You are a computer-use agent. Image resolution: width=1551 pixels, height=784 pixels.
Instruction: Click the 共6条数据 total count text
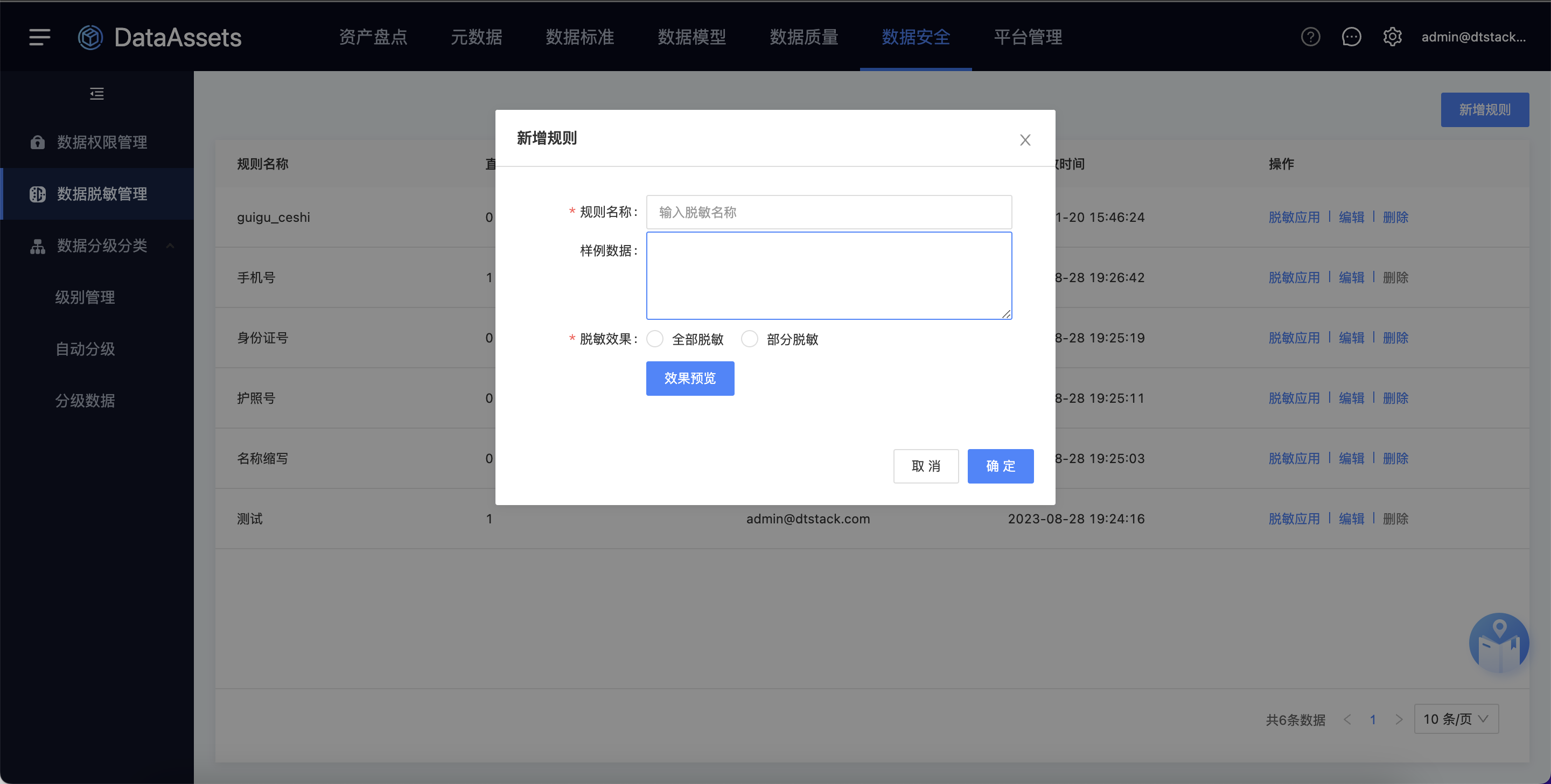point(1295,719)
